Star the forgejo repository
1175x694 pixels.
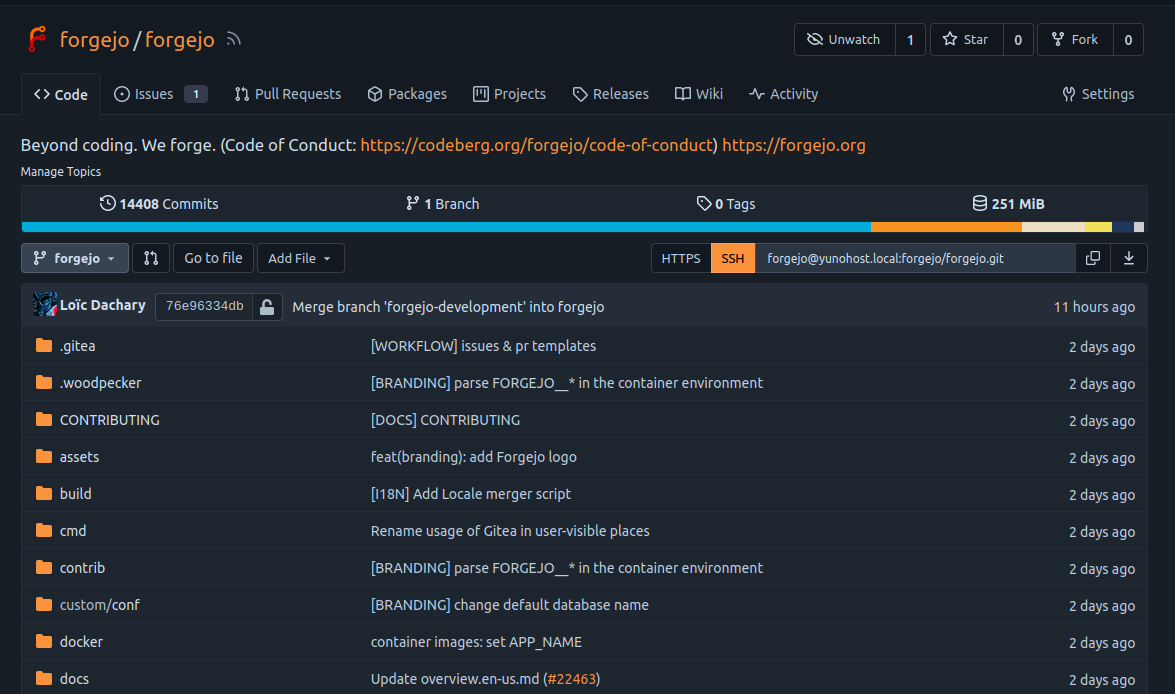pos(965,40)
